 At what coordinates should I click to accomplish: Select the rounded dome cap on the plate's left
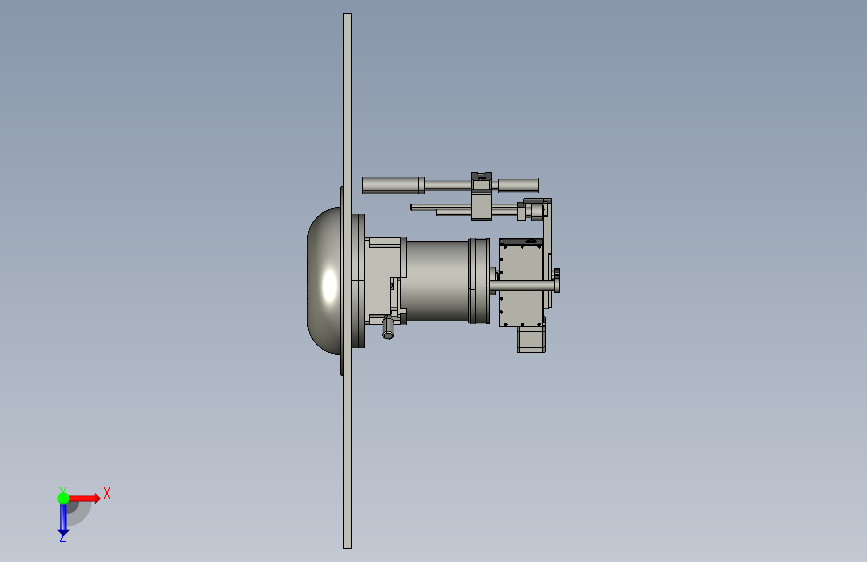(325, 281)
